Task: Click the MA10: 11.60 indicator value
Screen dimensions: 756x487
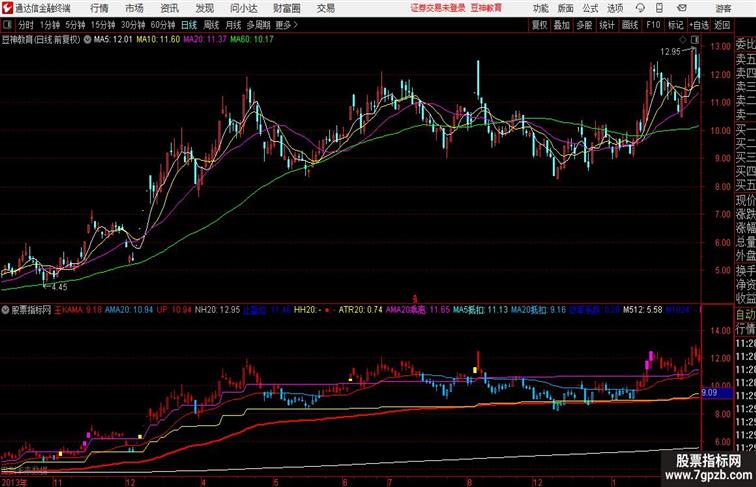Action: point(158,40)
